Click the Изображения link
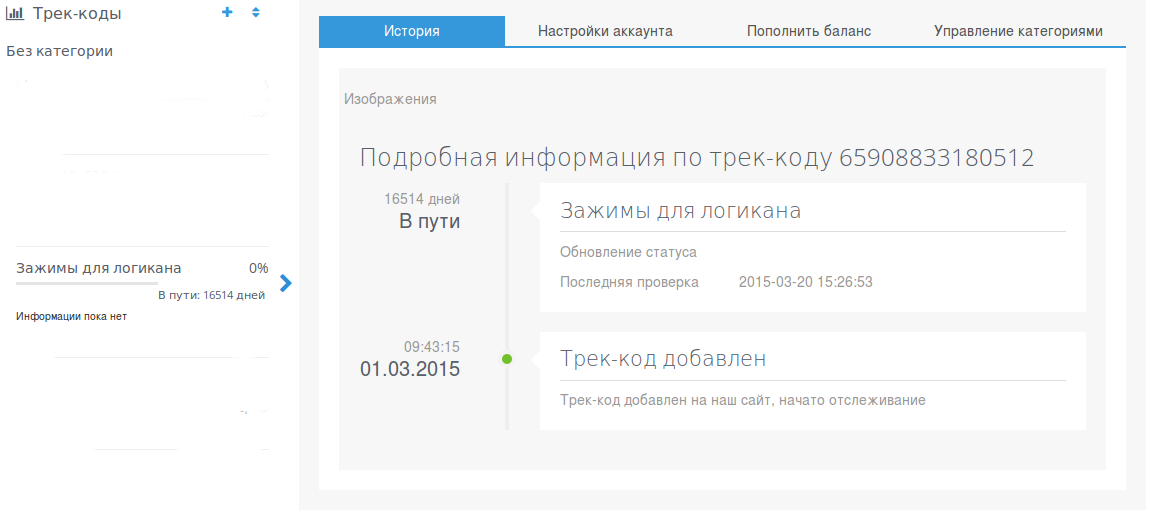 390,99
